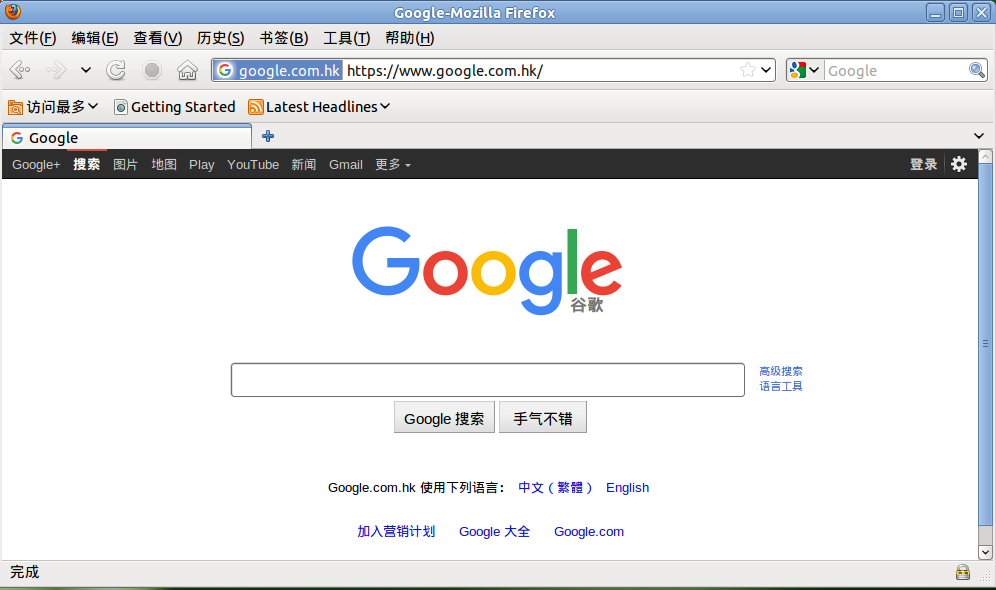This screenshot has height=590, width=996.
Task: Click the padlock security icon in status bar
Action: point(963,572)
